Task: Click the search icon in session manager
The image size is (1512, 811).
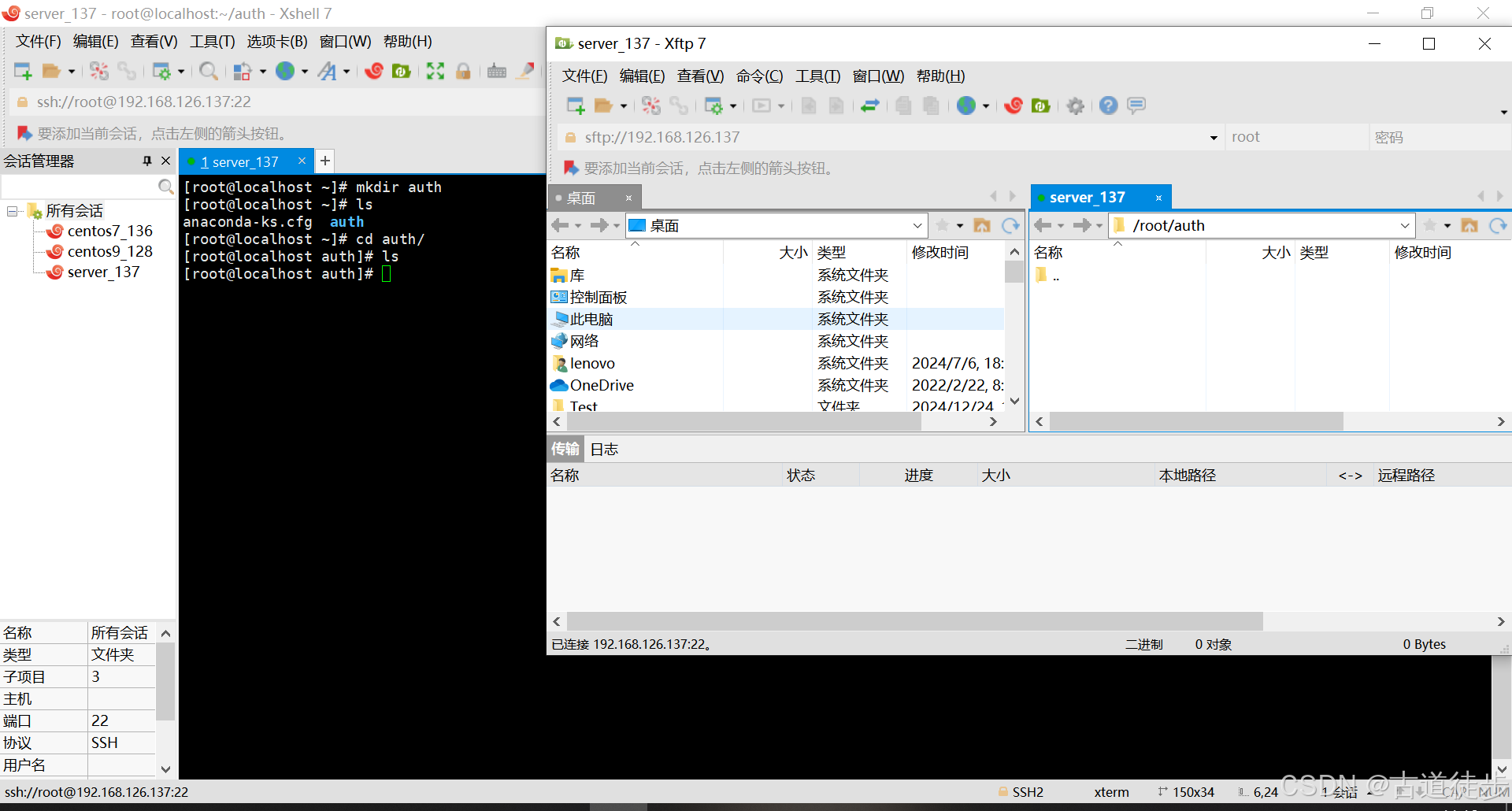Action: 165,187
